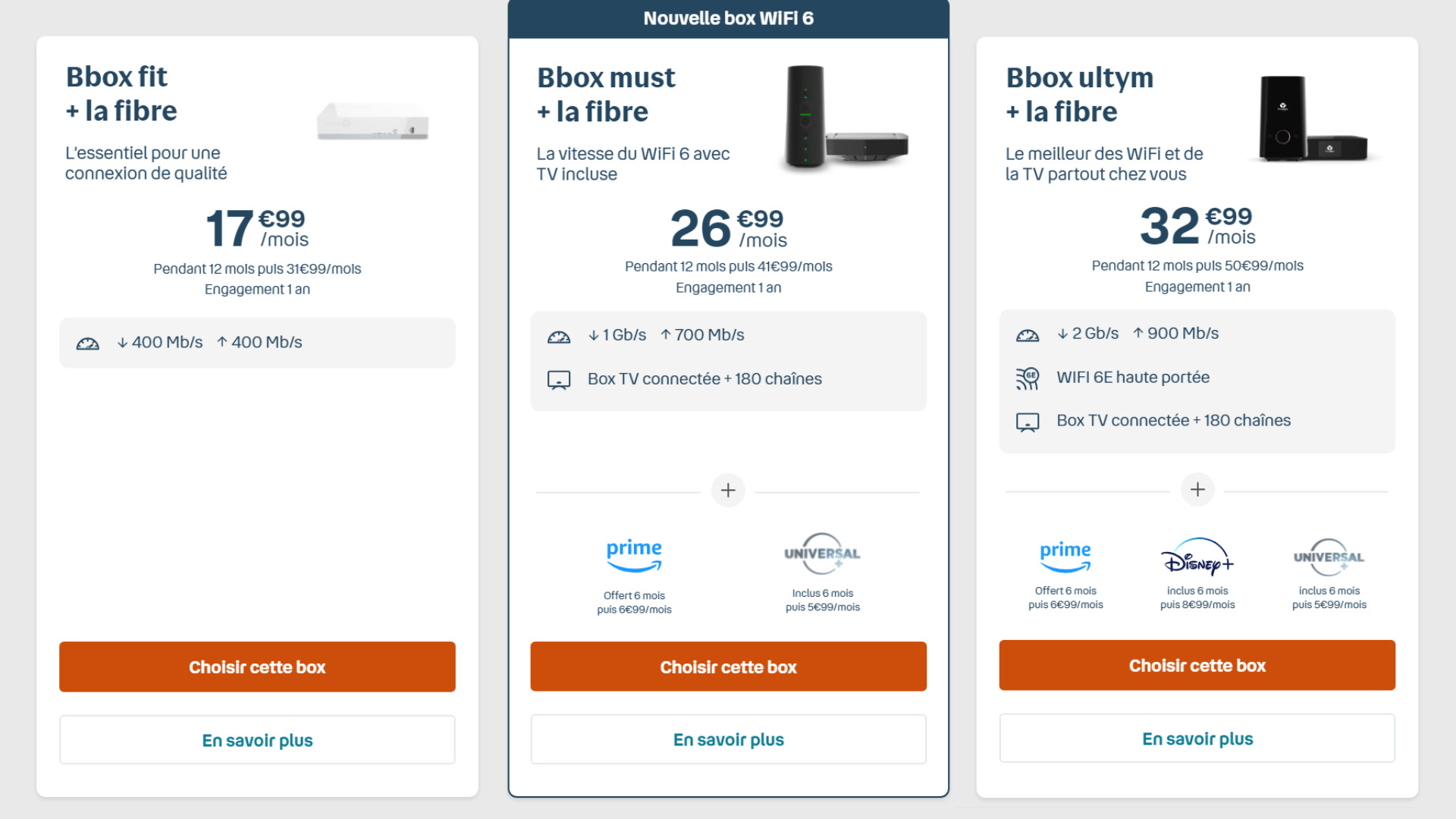Screen dimensions: 1456x819
Task: Choose the Bbox must box
Action: tap(728, 667)
